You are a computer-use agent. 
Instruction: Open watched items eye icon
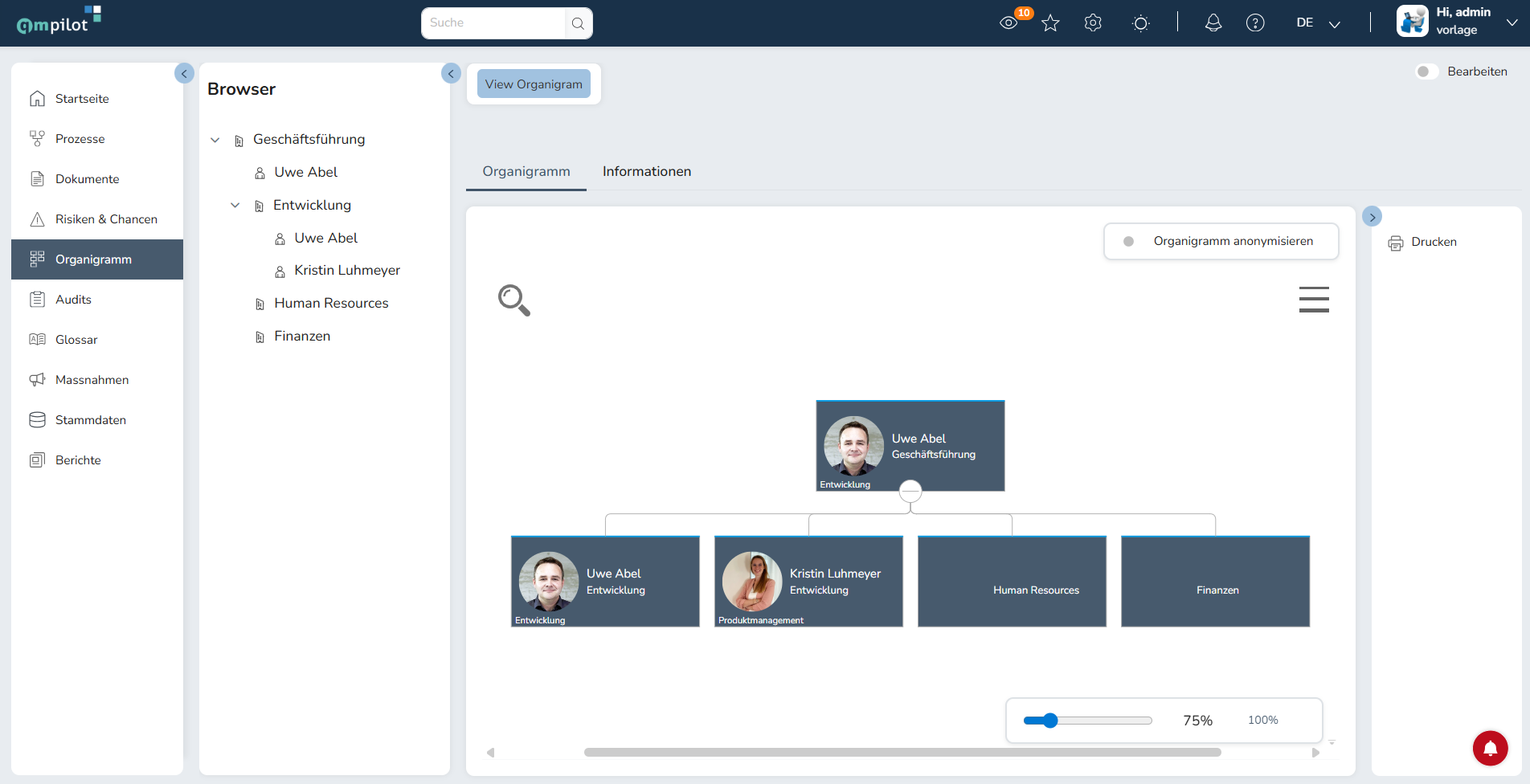click(x=1008, y=23)
